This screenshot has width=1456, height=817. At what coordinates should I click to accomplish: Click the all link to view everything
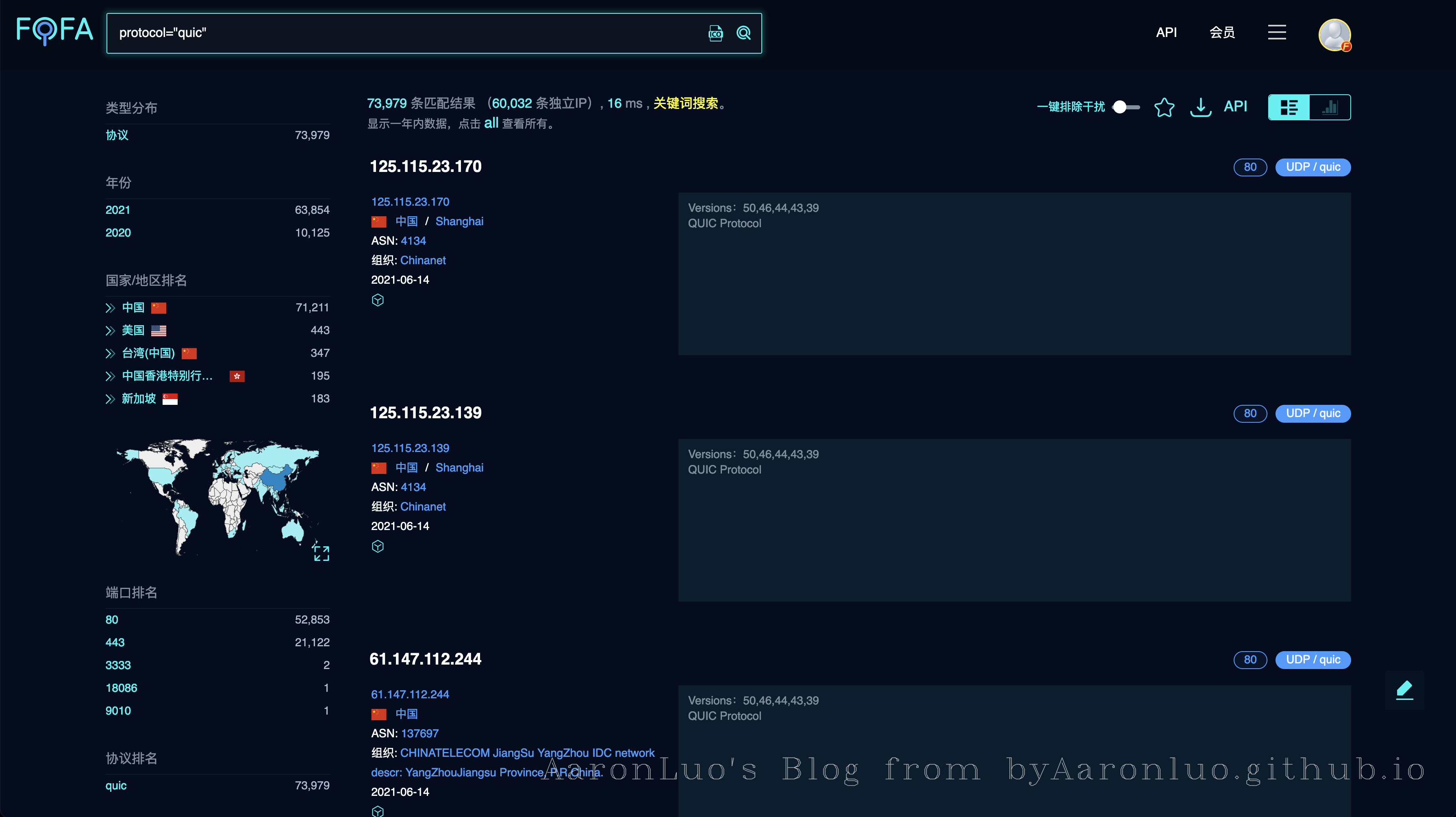(491, 123)
